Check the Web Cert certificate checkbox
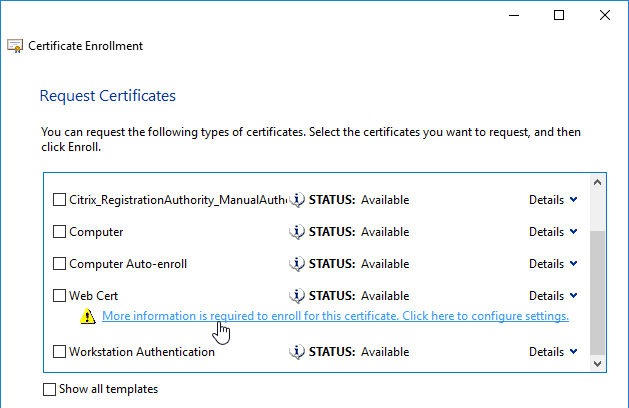Viewport: 629px width, 408px height. tap(59, 296)
